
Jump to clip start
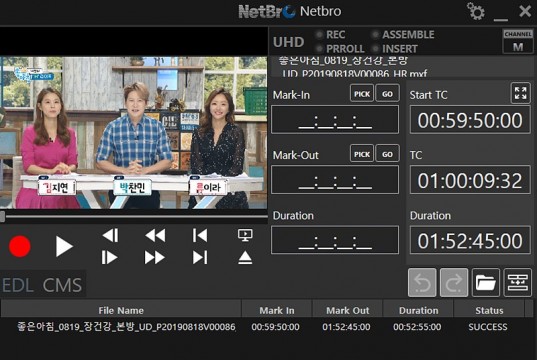(x=200, y=235)
